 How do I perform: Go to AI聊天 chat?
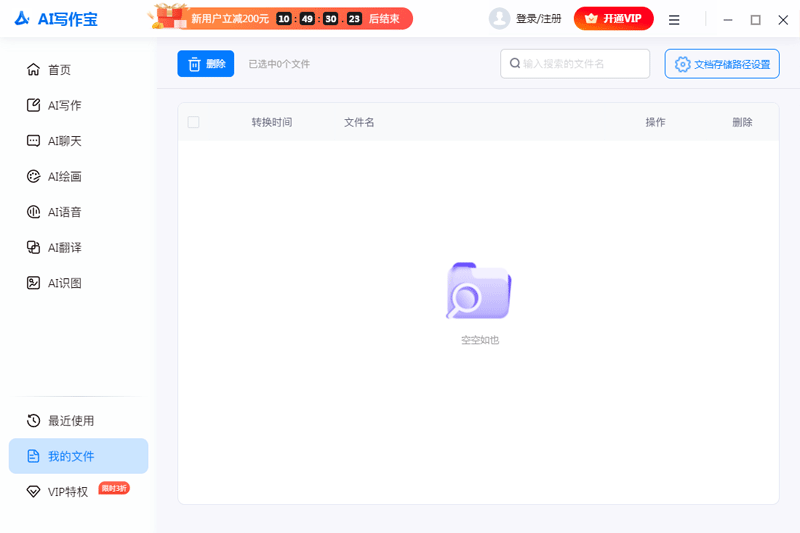pos(54,141)
